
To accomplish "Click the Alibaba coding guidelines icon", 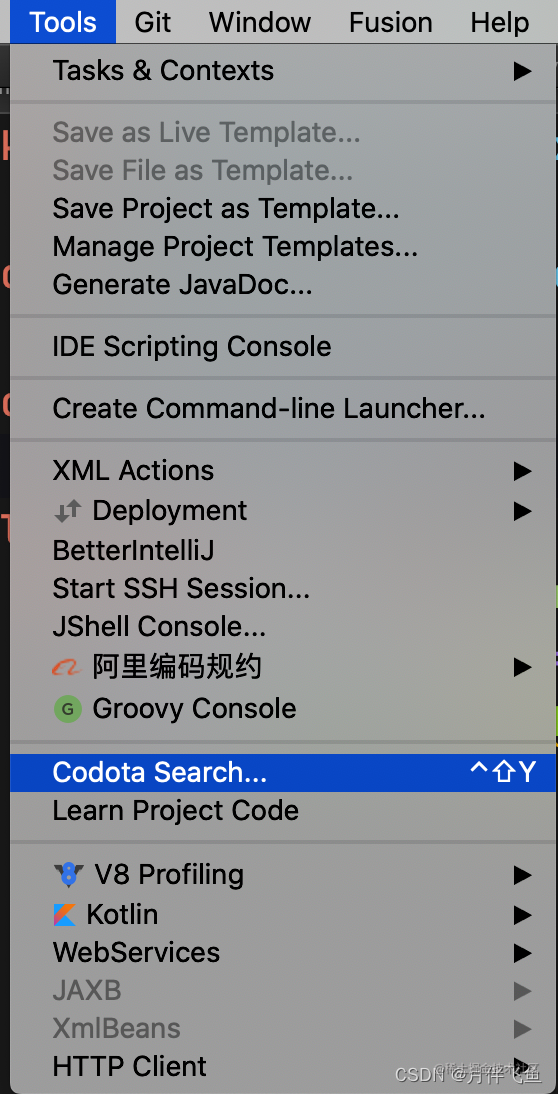I will point(68,668).
